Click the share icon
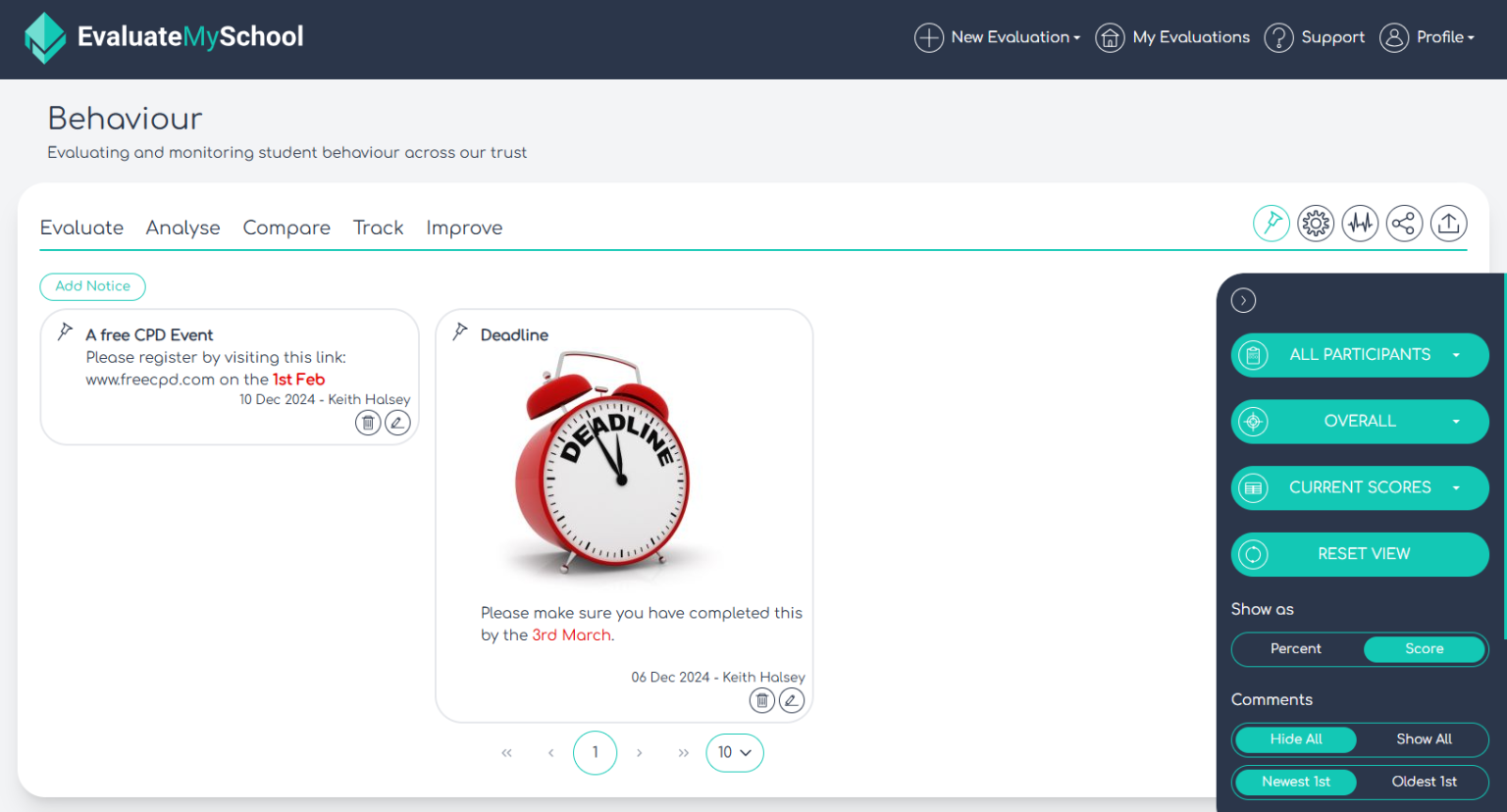 tap(1404, 223)
